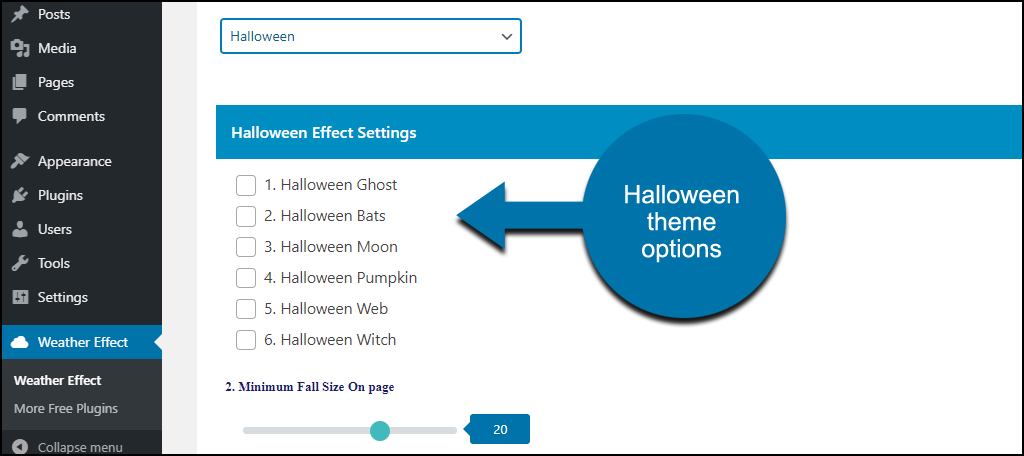Collapse the admin sidebar menu

coord(69,448)
